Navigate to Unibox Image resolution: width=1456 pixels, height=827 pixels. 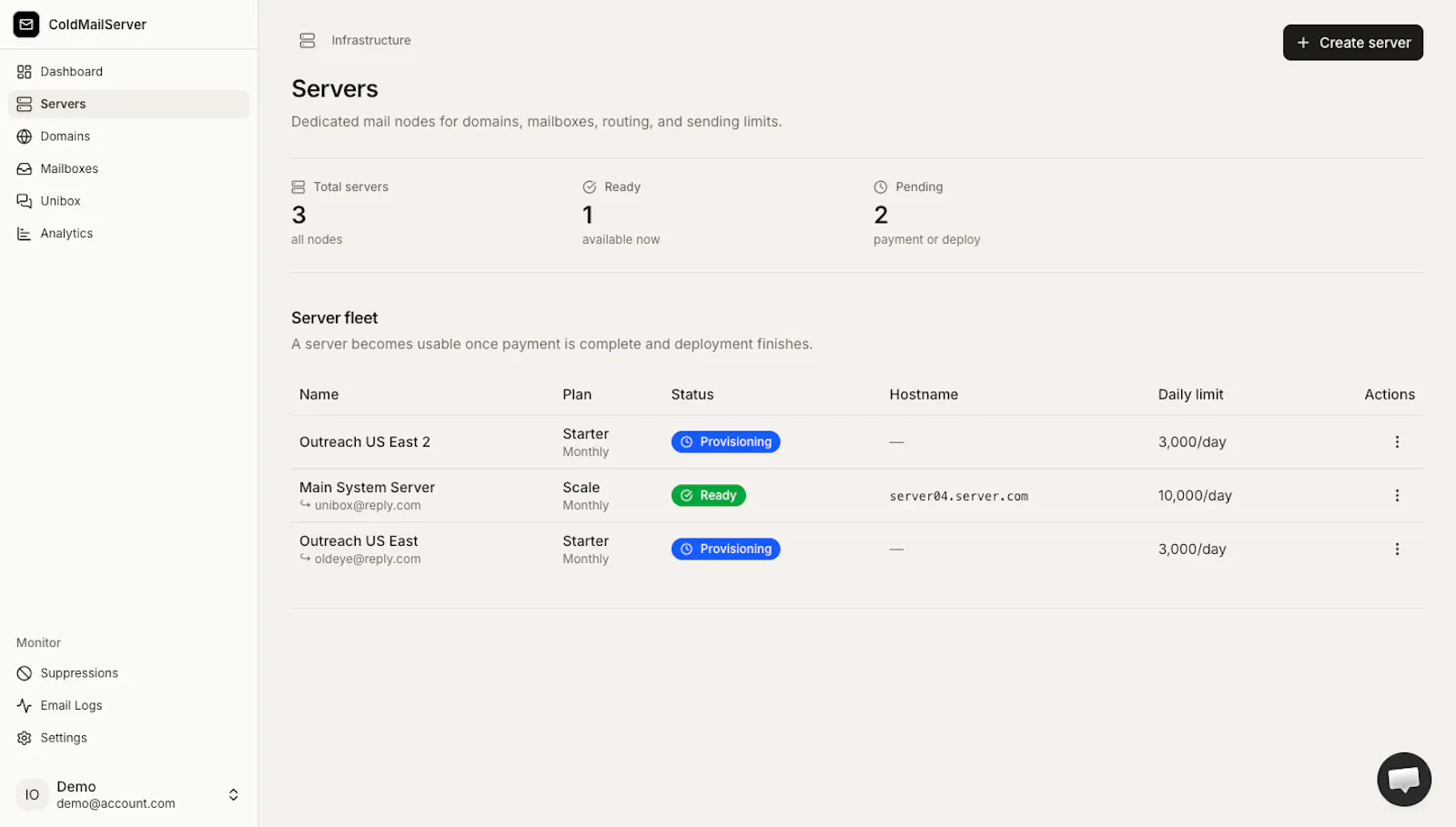coord(128,201)
